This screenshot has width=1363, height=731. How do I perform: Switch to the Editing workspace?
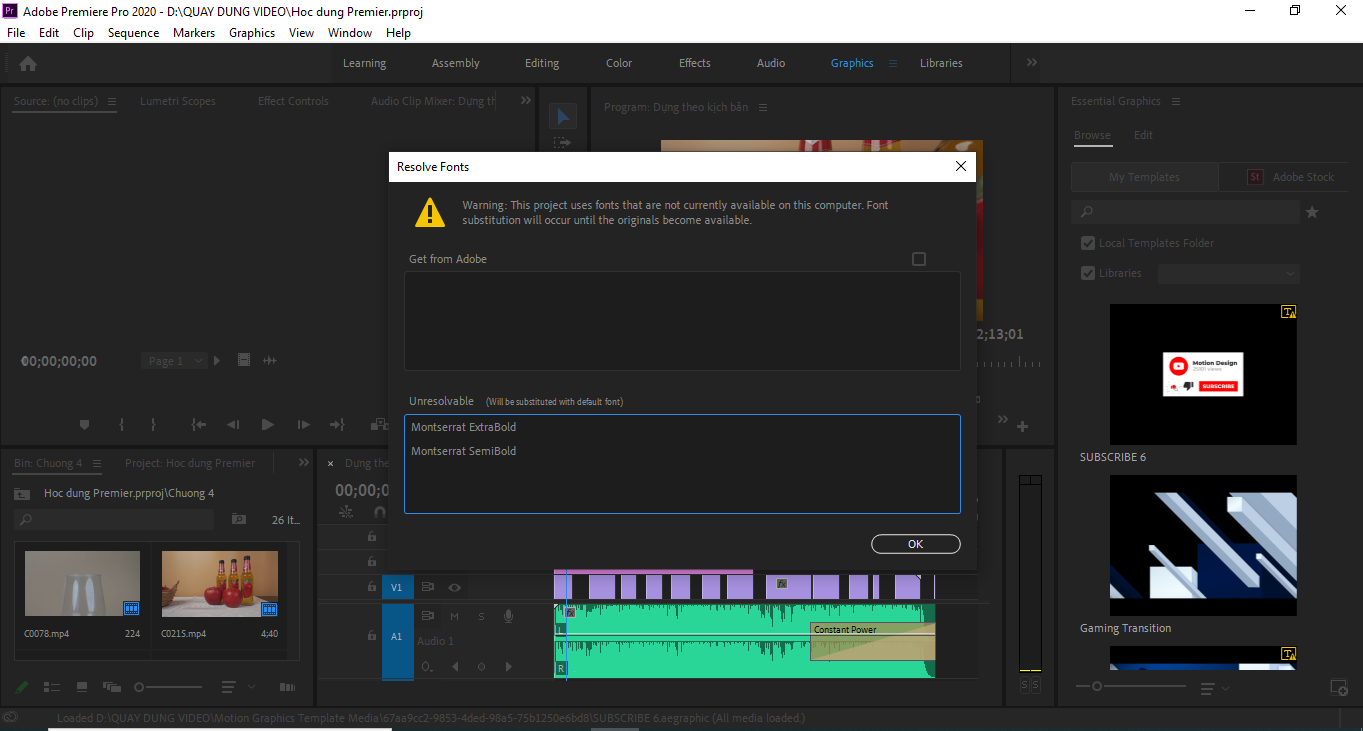click(x=542, y=63)
